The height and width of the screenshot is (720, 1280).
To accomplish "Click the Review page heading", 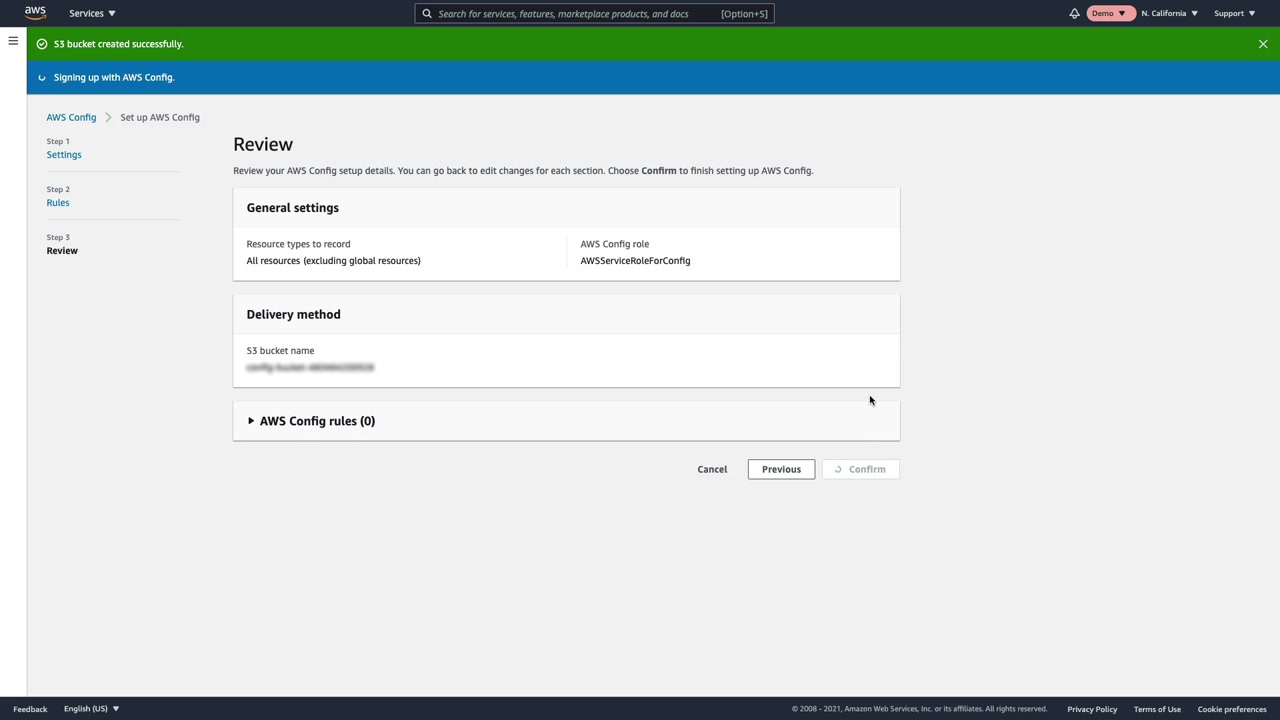I will coord(263,144).
